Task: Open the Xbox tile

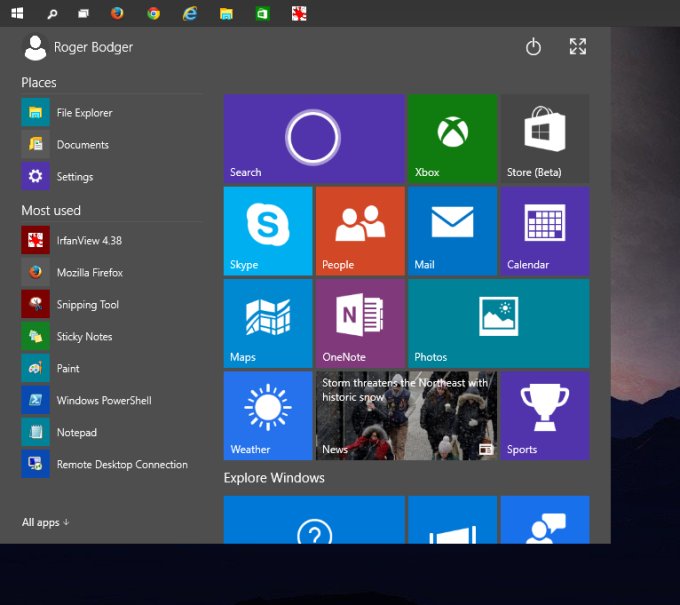Action: [x=452, y=138]
